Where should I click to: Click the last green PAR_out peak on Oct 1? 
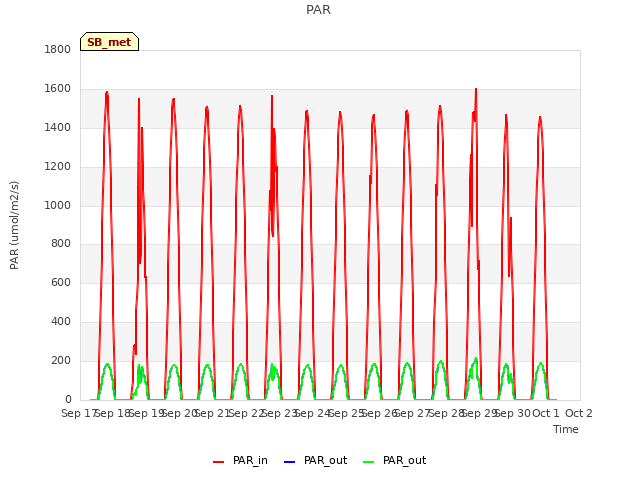point(541,363)
